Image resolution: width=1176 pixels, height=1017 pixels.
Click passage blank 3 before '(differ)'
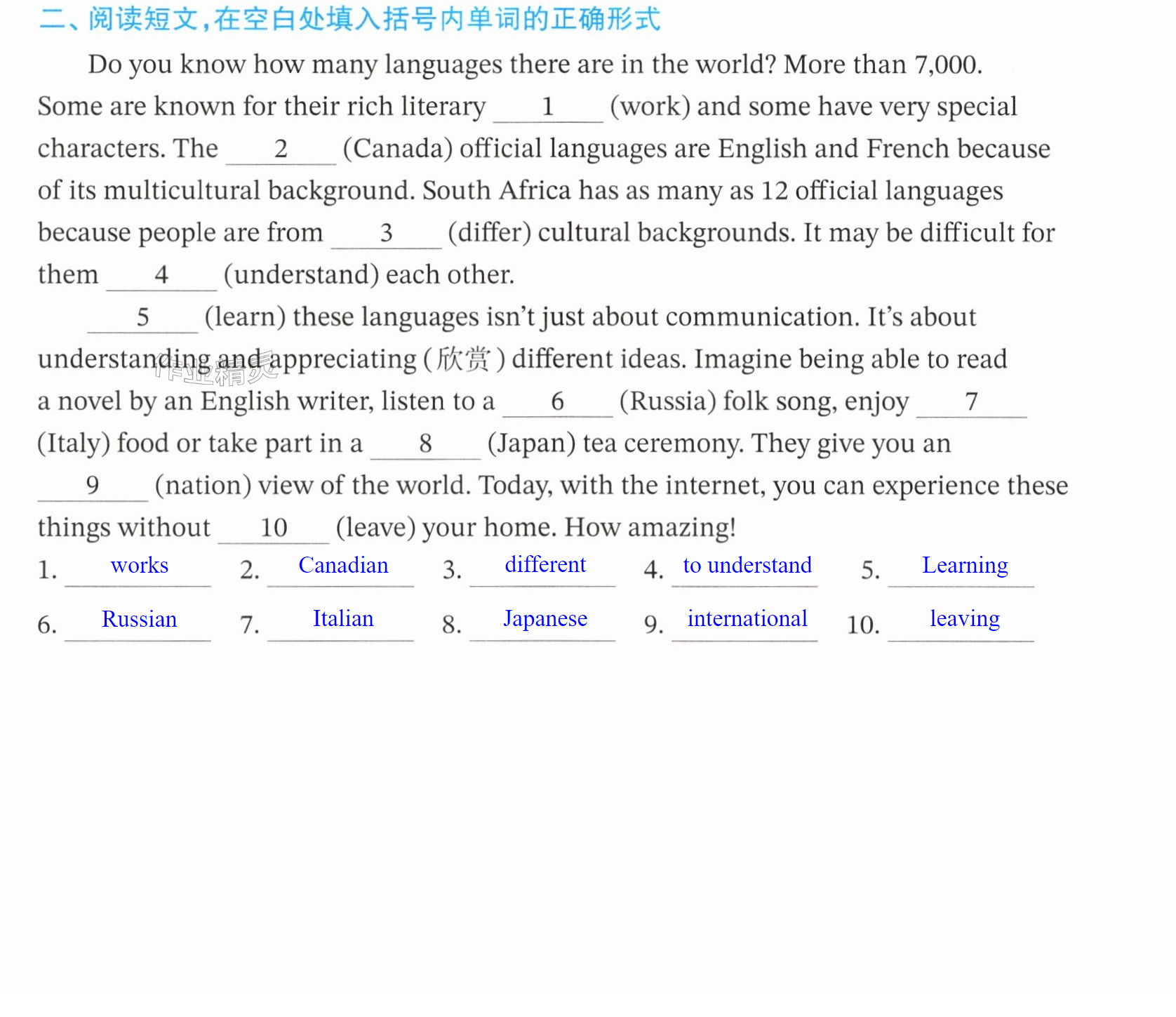(387, 234)
